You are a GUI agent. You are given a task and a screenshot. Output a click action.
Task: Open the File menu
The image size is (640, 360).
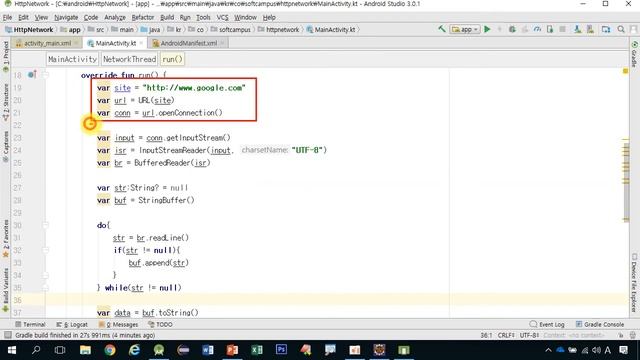pyautogui.click(x=7, y=18)
